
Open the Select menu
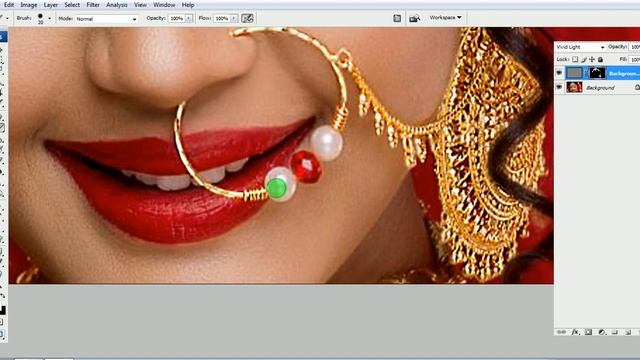point(72,5)
